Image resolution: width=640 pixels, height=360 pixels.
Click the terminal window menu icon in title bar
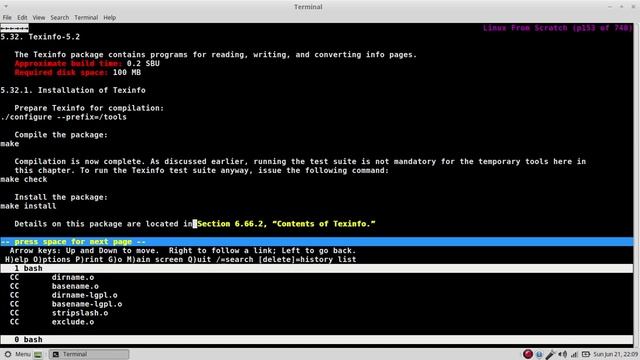point(6,7)
